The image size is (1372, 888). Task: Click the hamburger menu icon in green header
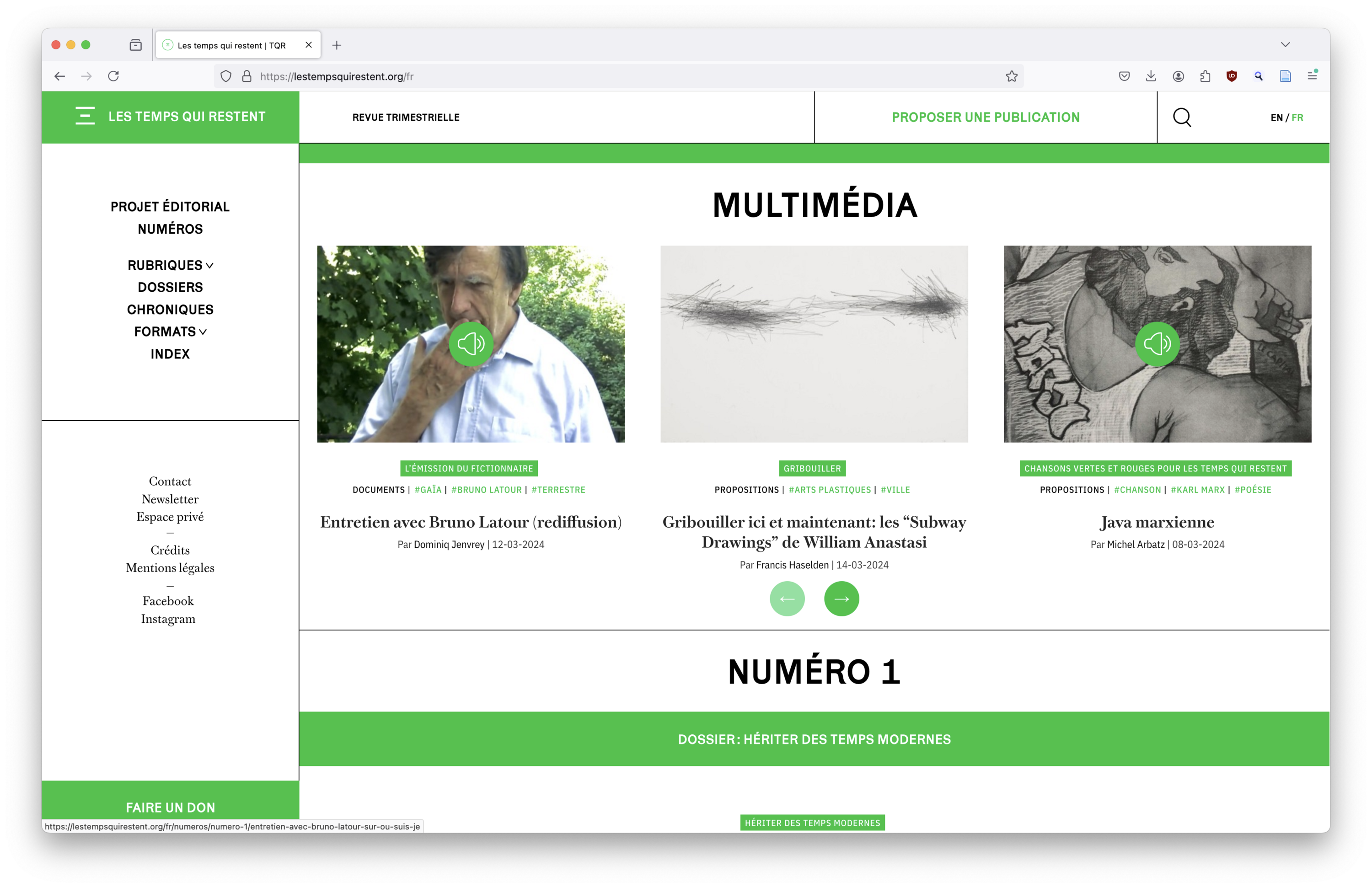(x=85, y=116)
